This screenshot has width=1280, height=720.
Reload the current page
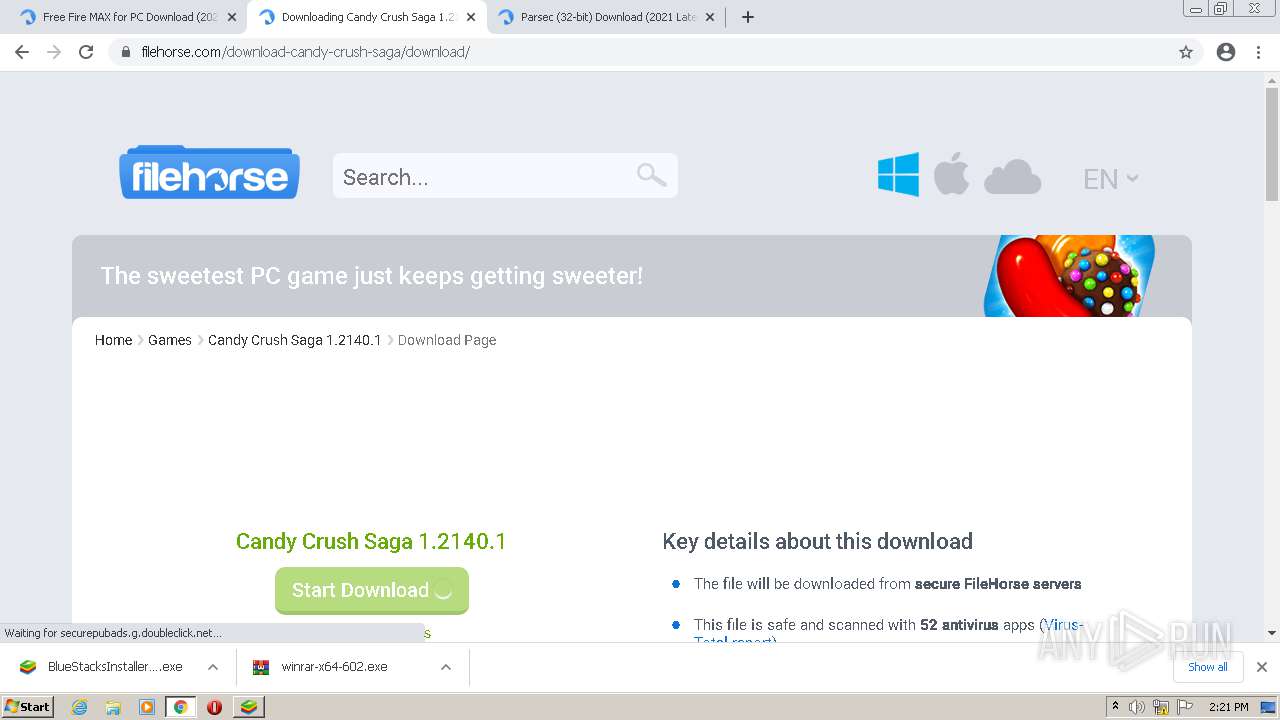tap(86, 52)
